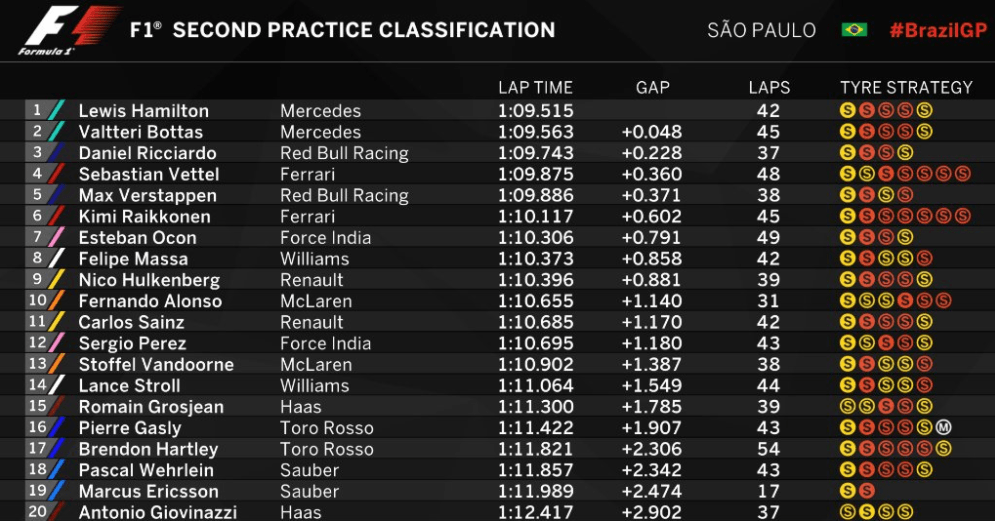Click the driver name Max Verstappen
995x521 pixels.
point(147,195)
